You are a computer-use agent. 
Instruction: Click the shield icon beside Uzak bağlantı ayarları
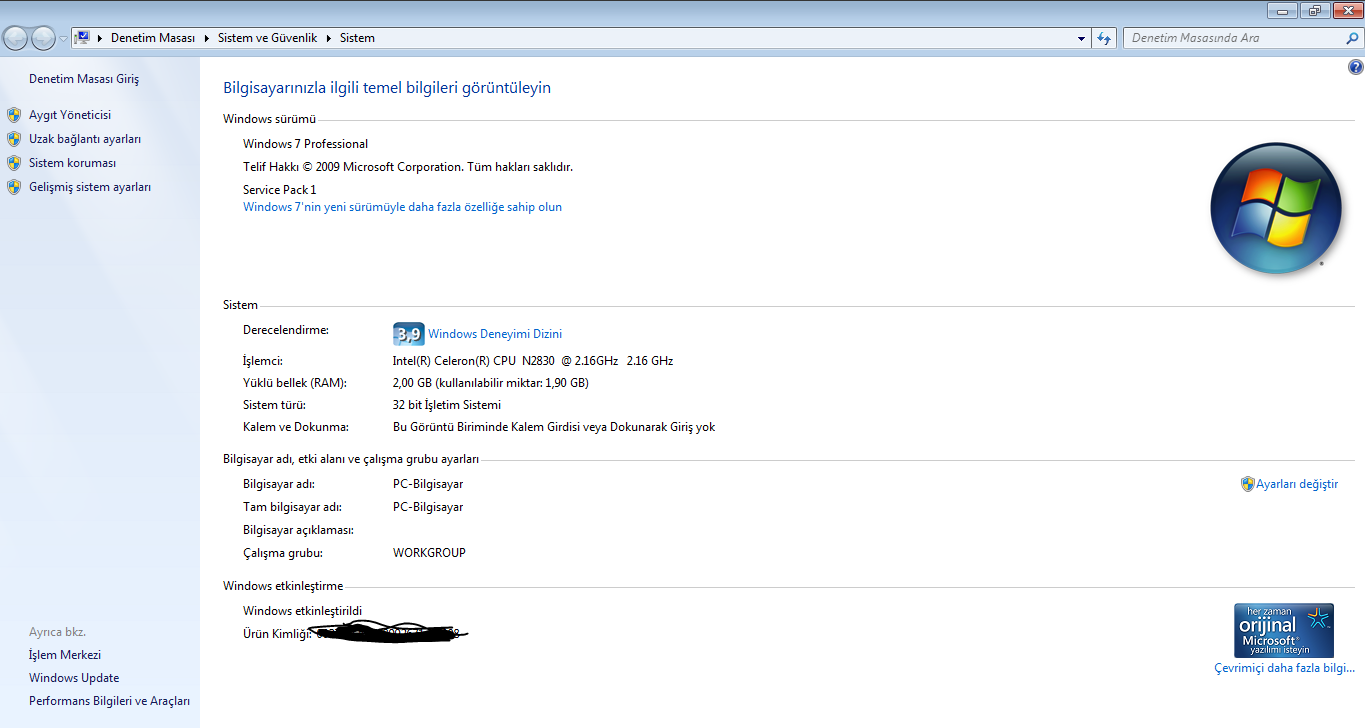(14, 139)
